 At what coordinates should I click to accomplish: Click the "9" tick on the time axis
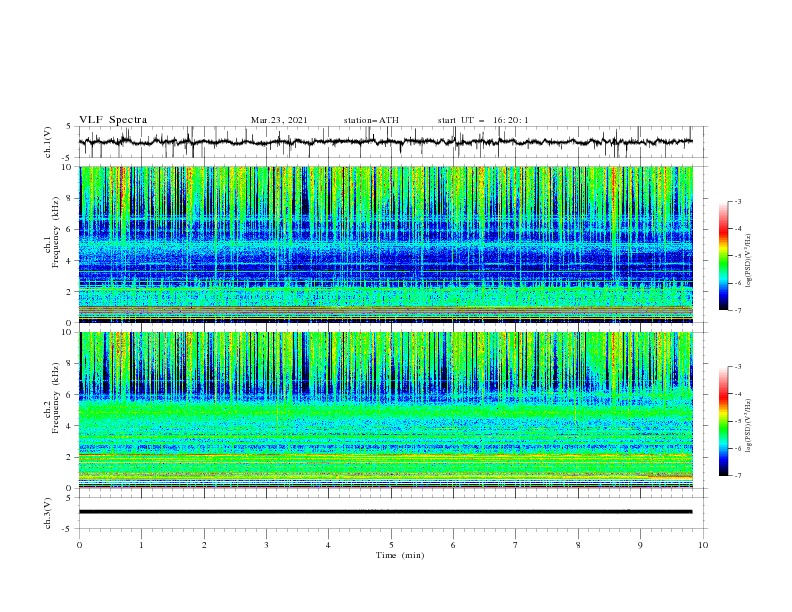tap(640, 545)
